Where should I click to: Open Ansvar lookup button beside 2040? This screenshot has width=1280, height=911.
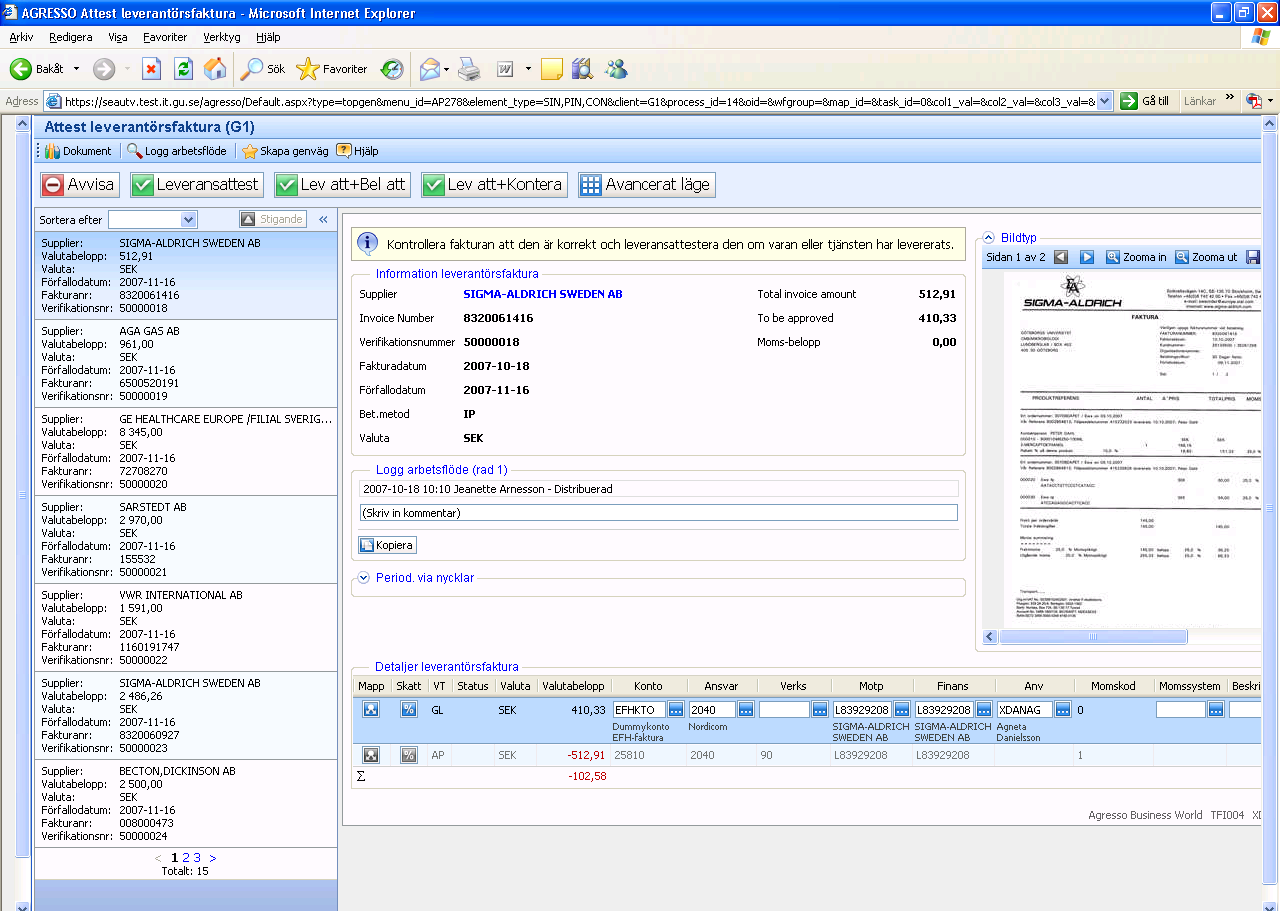point(746,709)
